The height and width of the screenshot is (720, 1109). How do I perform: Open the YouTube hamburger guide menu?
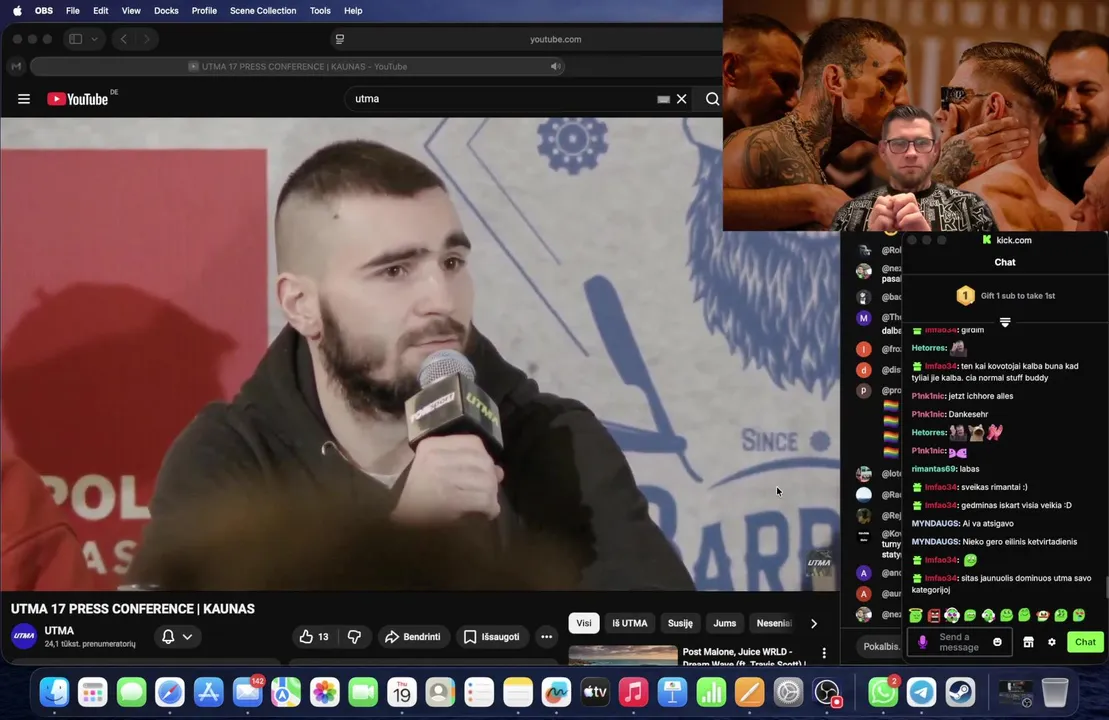pyautogui.click(x=24, y=99)
